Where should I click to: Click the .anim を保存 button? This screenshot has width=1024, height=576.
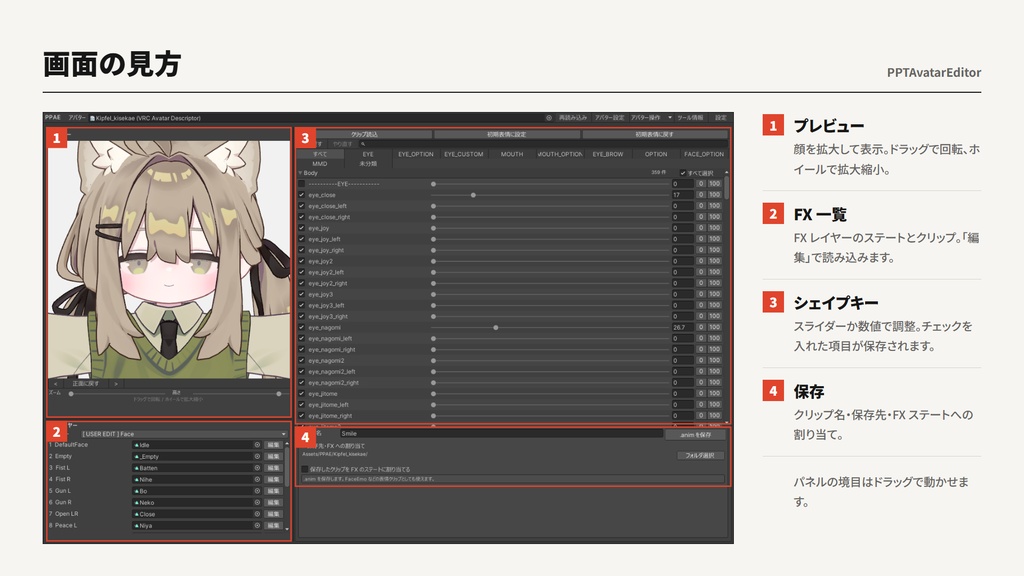point(695,434)
